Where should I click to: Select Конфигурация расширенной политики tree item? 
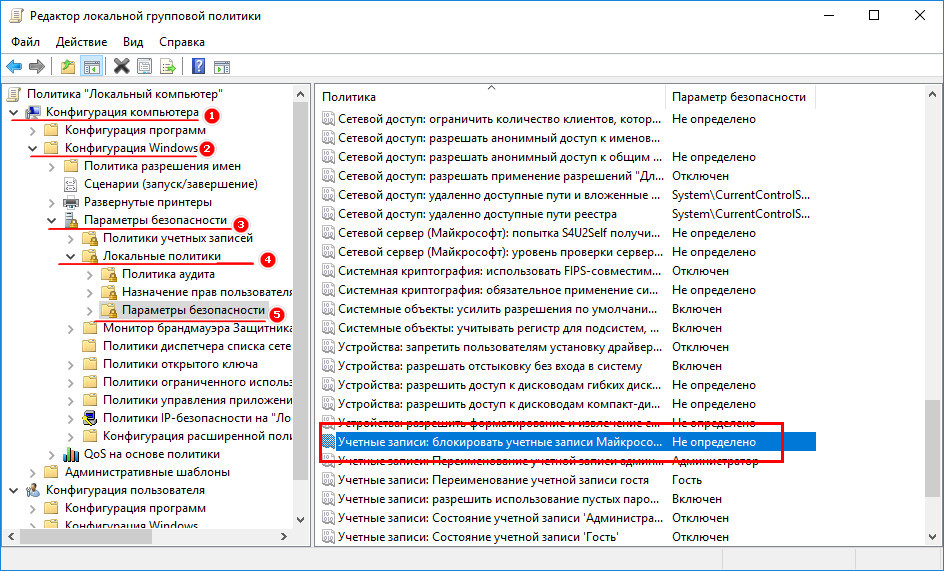click(x=197, y=436)
